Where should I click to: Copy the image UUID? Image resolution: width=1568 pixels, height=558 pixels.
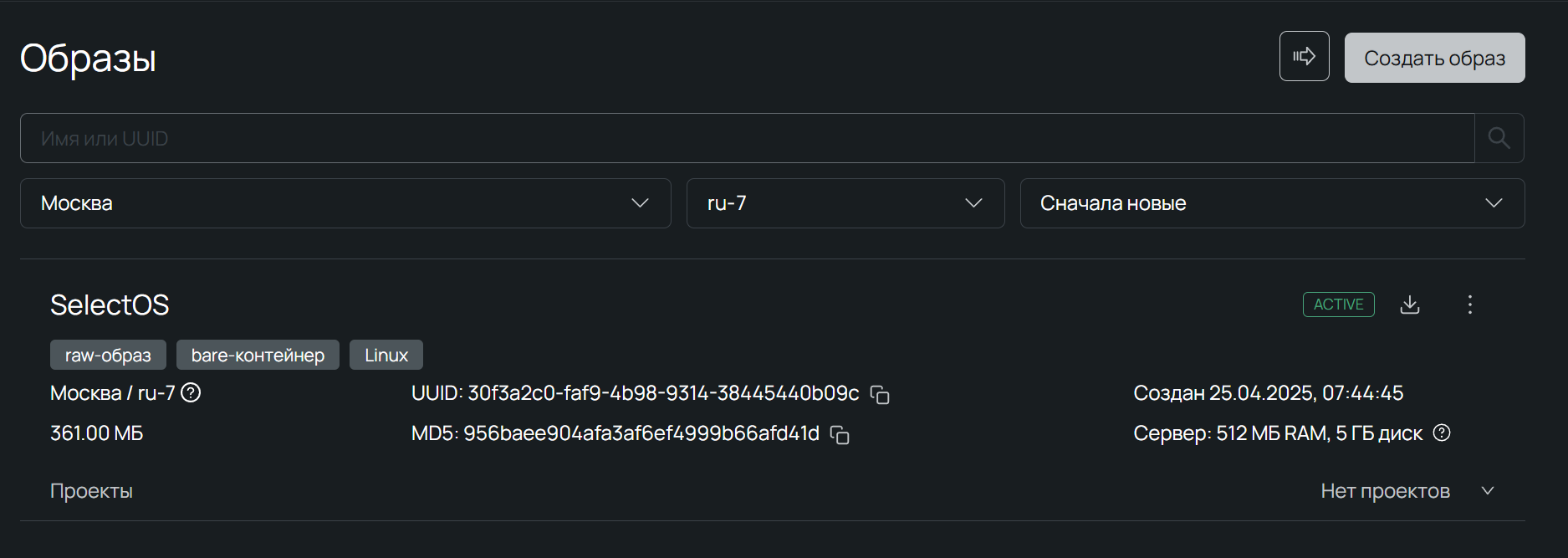pos(880,394)
